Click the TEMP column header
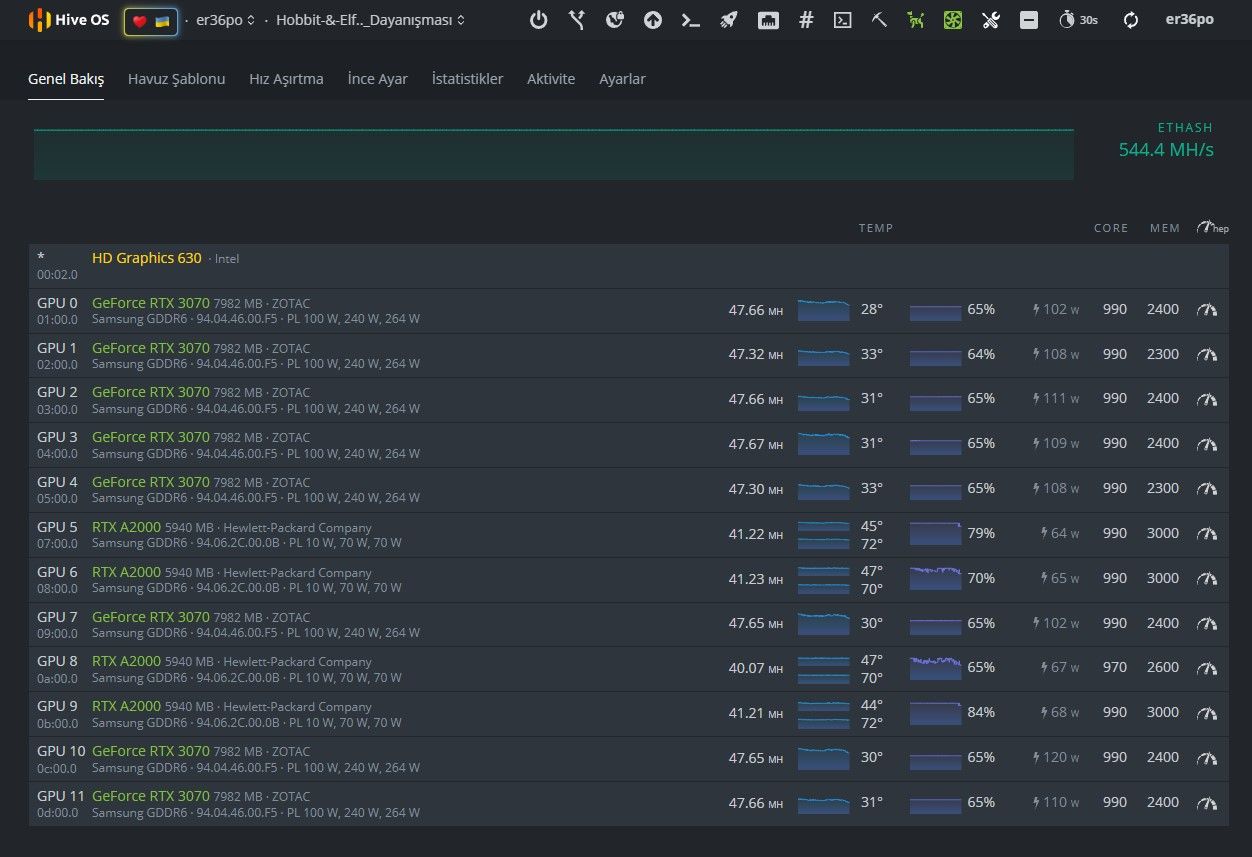 click(876, 228)
